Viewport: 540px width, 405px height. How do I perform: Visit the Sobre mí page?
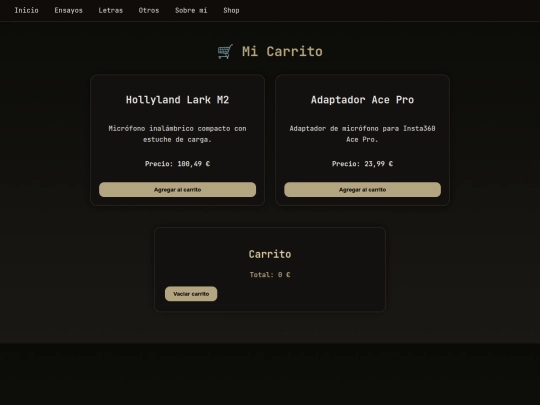tap(191, 10)
